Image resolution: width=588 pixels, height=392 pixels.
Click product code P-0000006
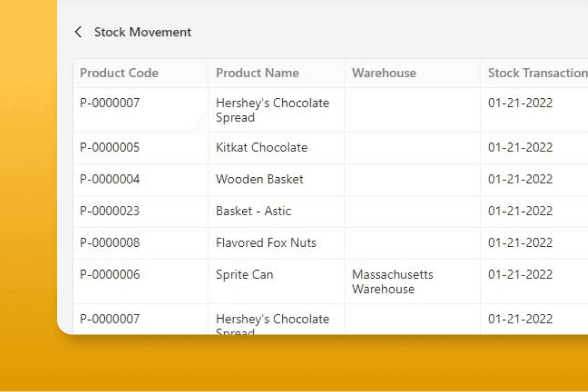pyautogui.click(x=110, y=275)
